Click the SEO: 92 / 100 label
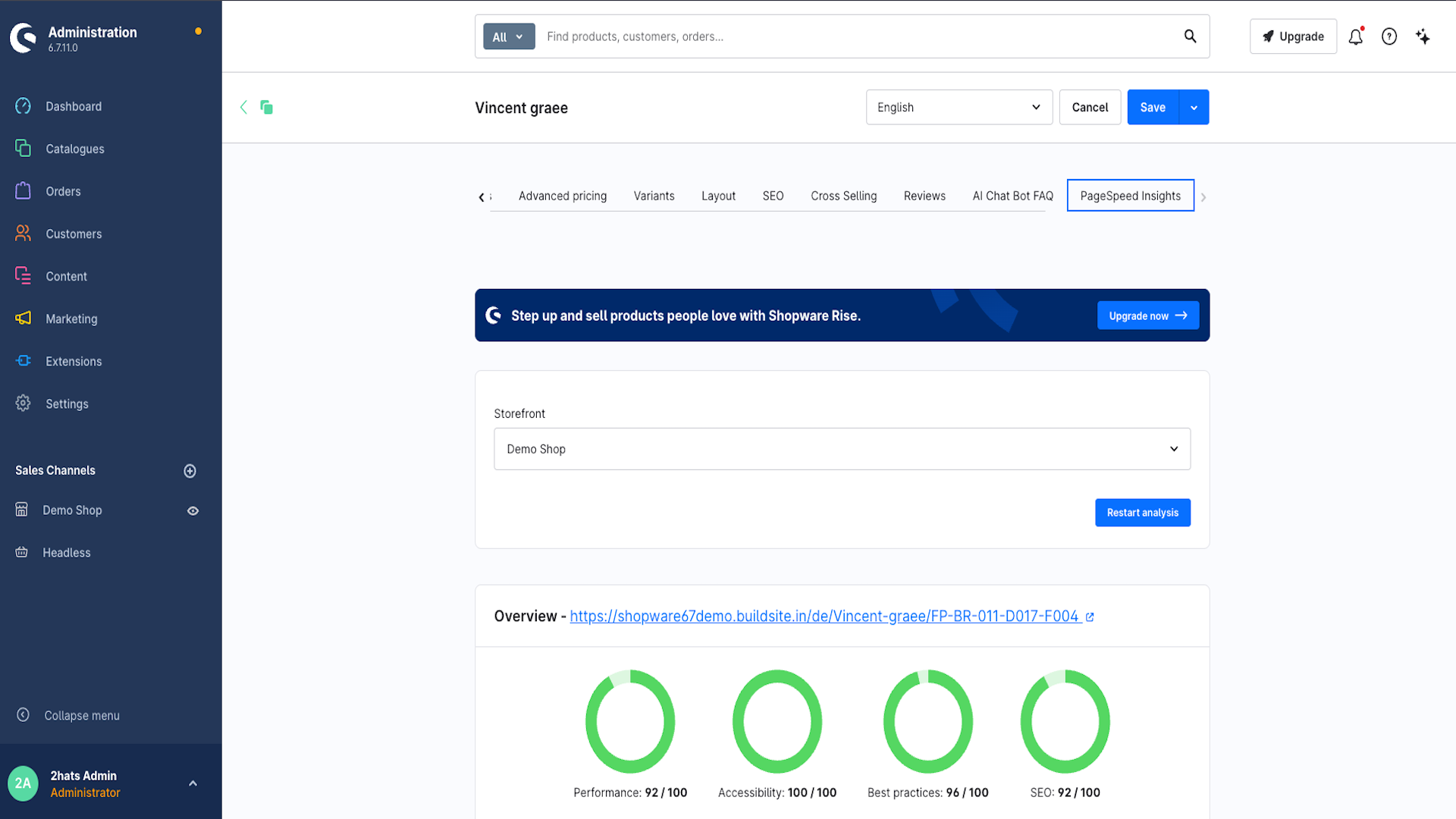The height and width of the screenshot is (819, 1456). tap(1065, 792)
